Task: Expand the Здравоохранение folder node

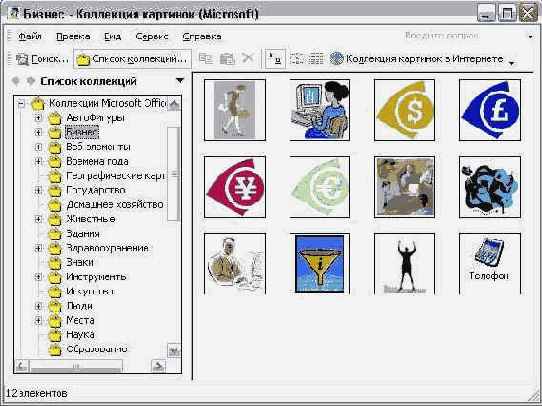Action: (x=38, y=248)
